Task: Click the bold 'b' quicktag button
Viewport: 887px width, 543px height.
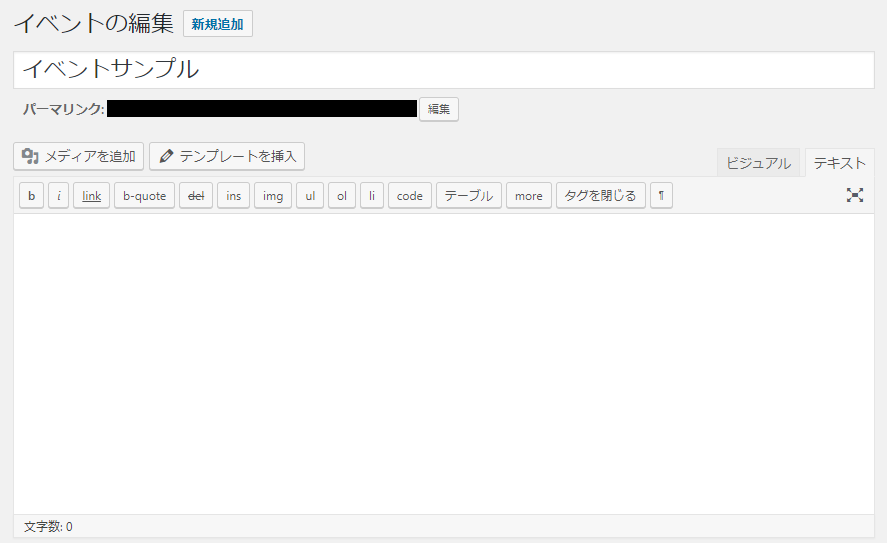Action: pyautogui.click(x=32, y=196)
